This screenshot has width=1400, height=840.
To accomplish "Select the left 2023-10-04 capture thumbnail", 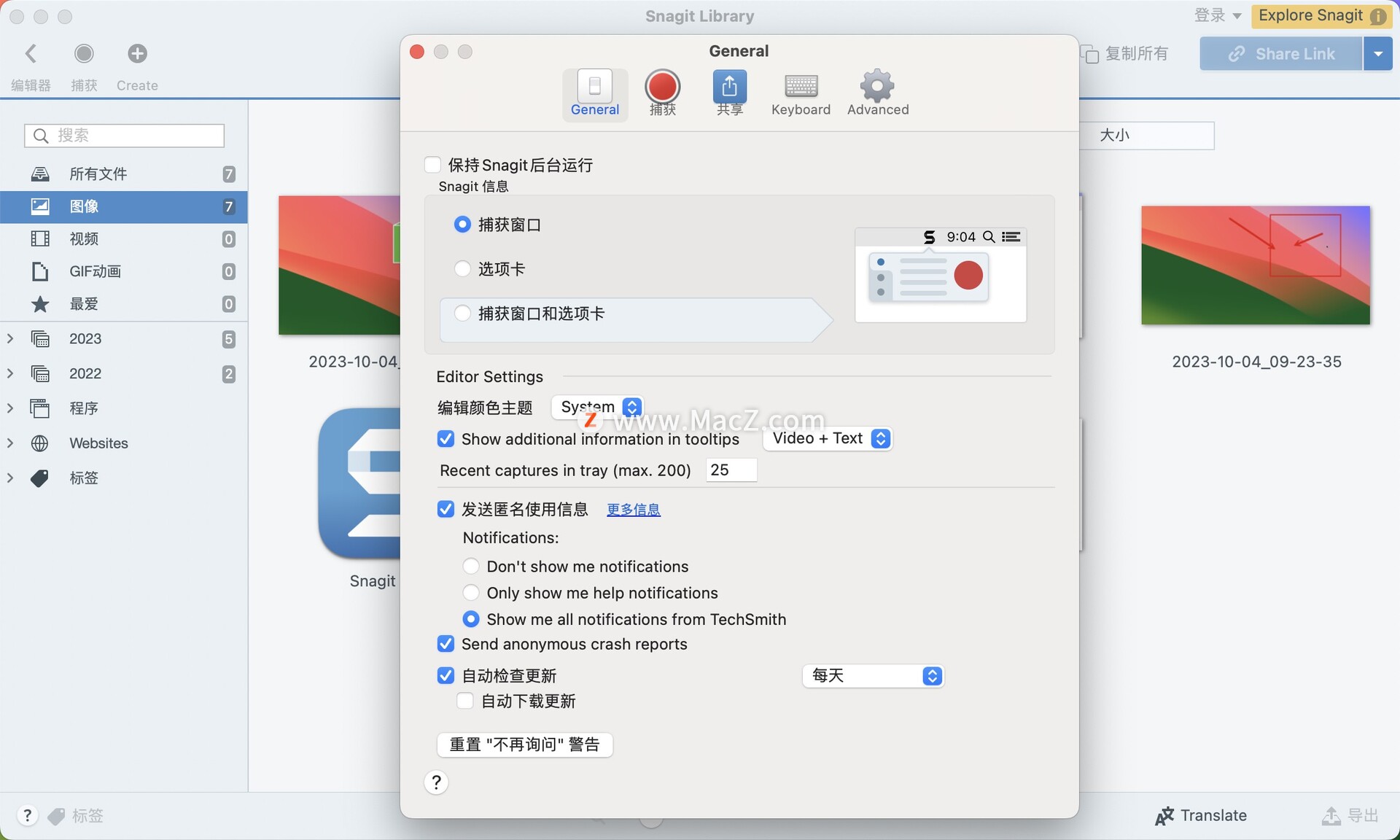I will (x=340, y=265).
